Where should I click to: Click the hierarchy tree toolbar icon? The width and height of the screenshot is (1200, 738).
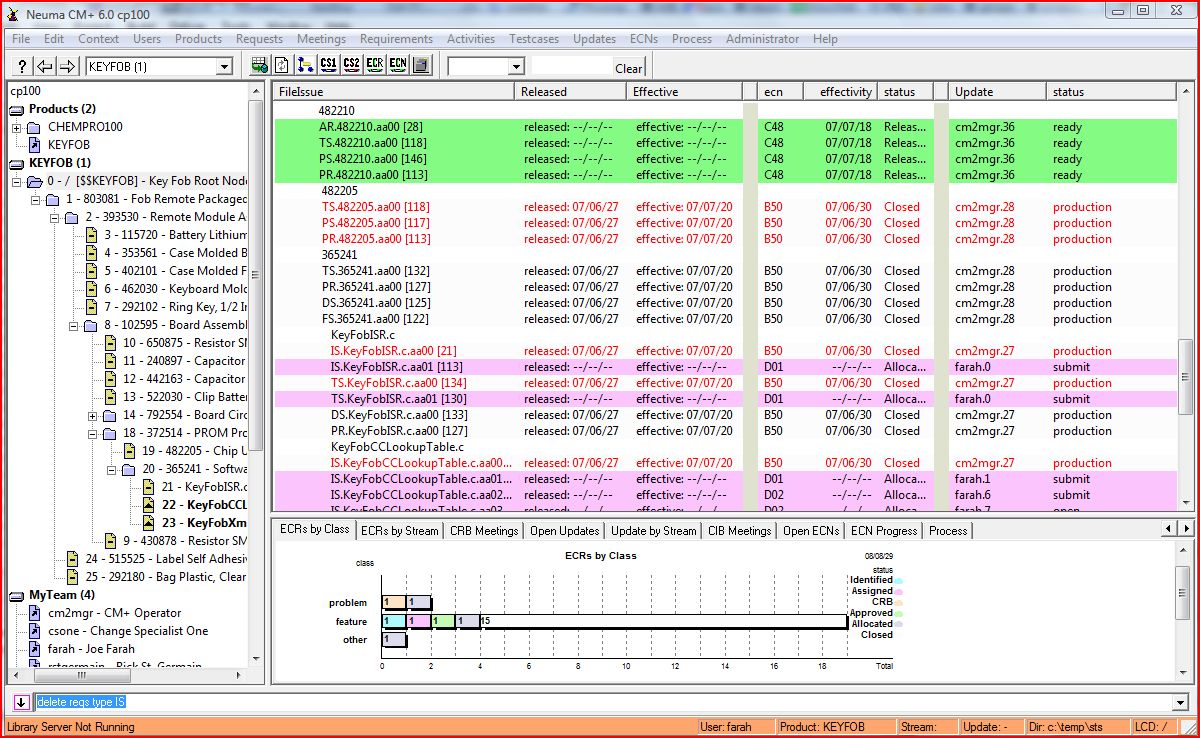point(305,67)
